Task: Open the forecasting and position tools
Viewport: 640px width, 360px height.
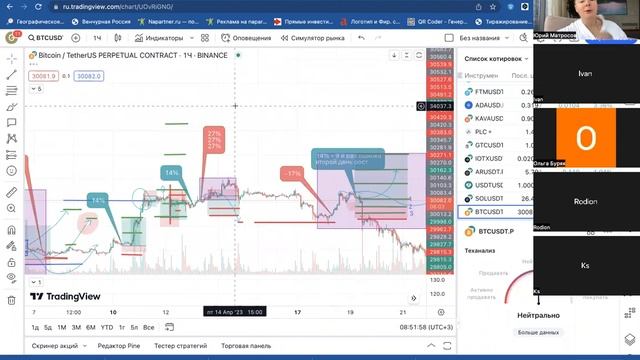Action: point(11,155)
